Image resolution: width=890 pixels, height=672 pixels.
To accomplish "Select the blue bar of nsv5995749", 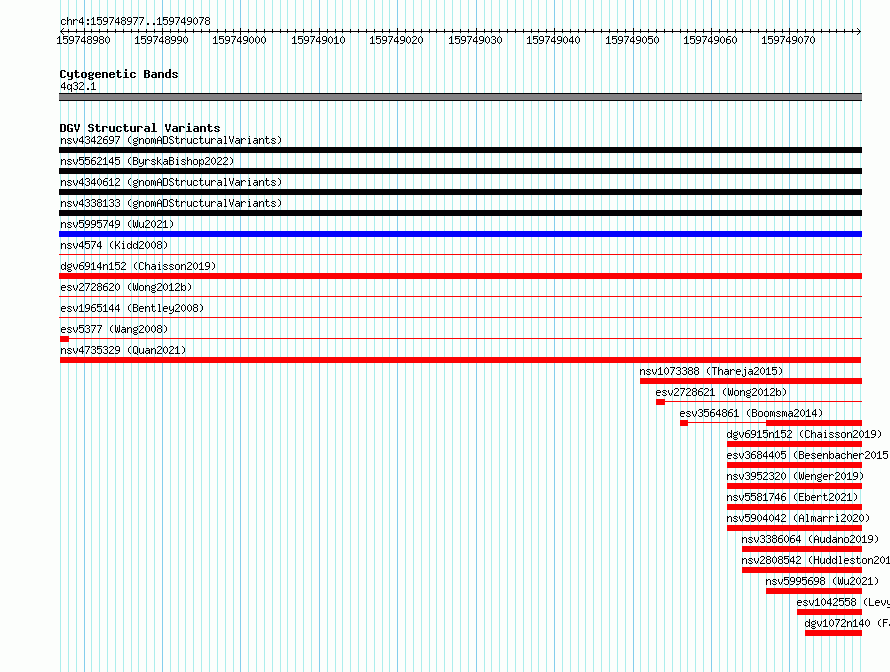I will coord(460,234).
